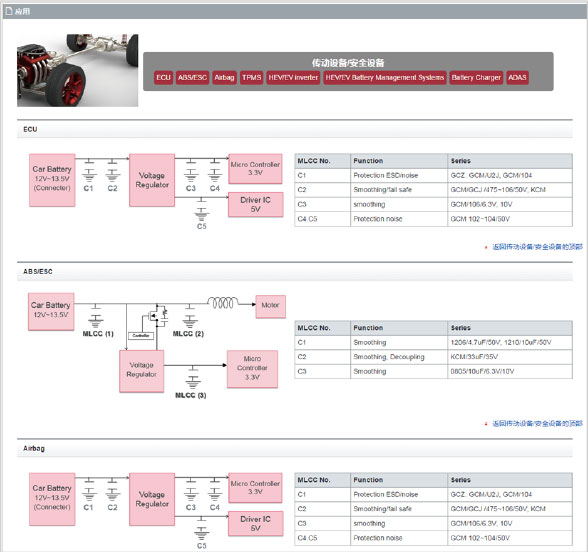Screen dimensions: 588x552
Task: Open the TPMS category button
Action: (x=251, y=78)
